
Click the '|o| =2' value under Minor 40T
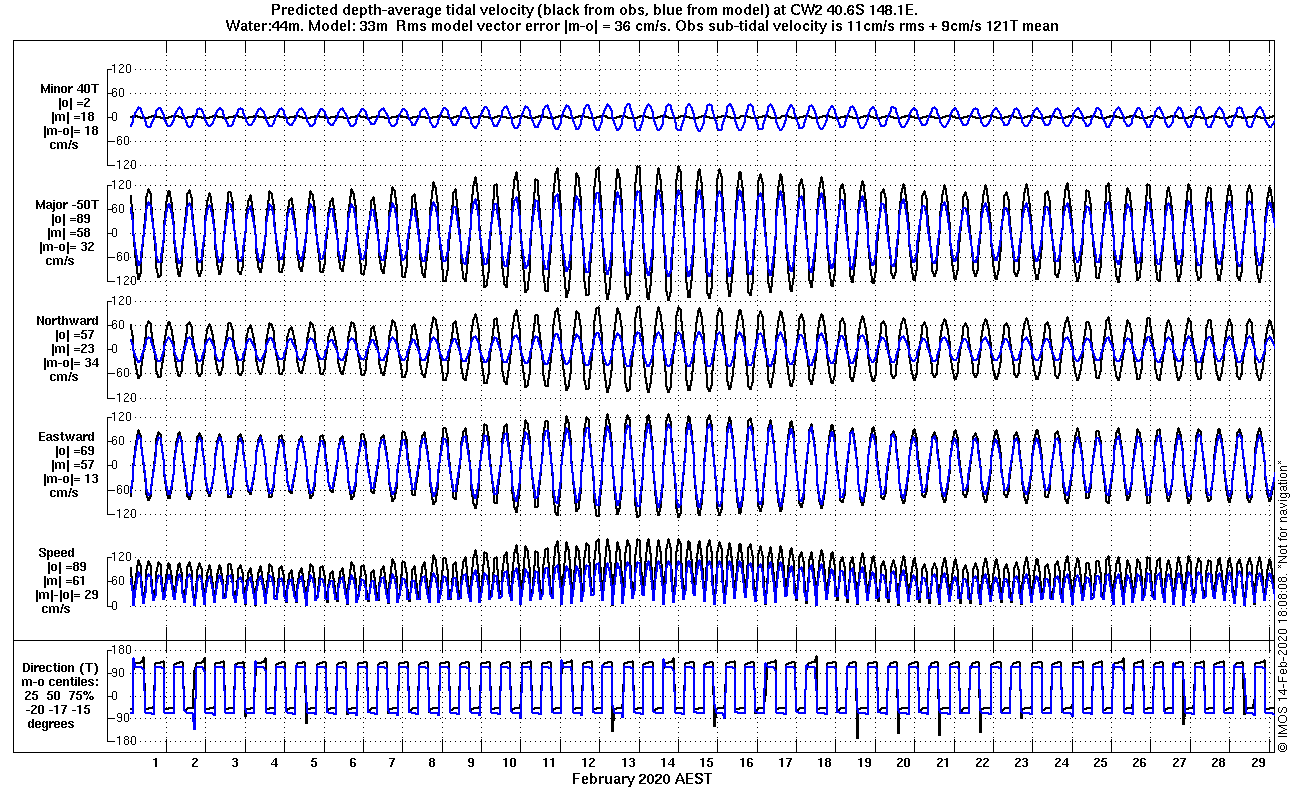[74, 103]
